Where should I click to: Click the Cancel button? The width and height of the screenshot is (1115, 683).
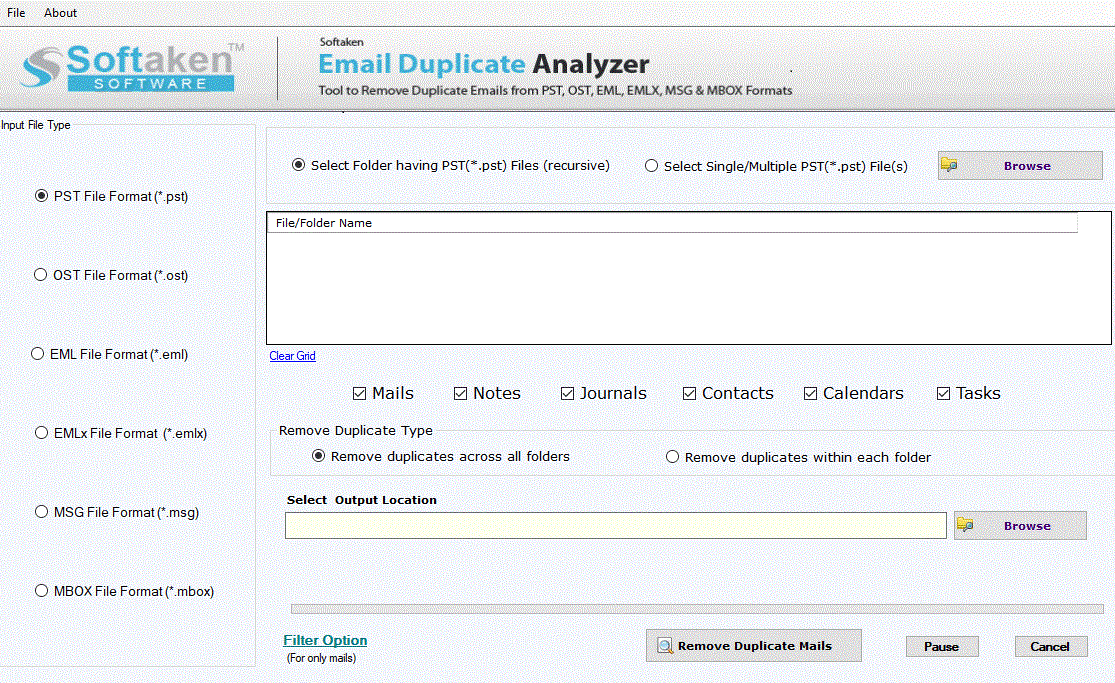(x=1050, y=646)
